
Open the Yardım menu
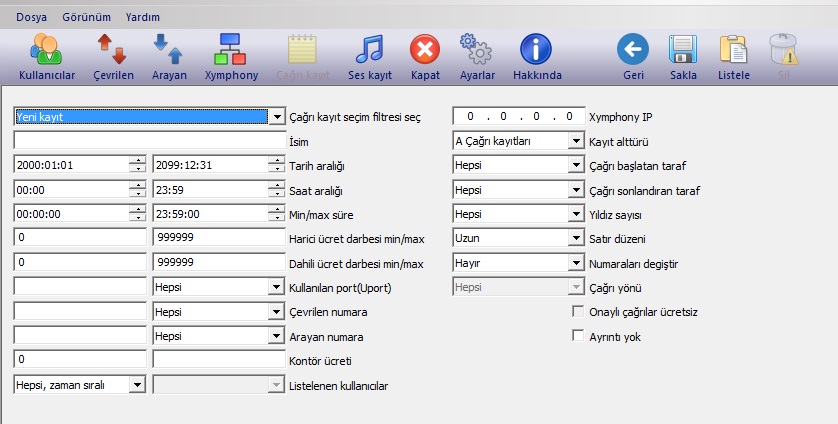tap(142, 17)
